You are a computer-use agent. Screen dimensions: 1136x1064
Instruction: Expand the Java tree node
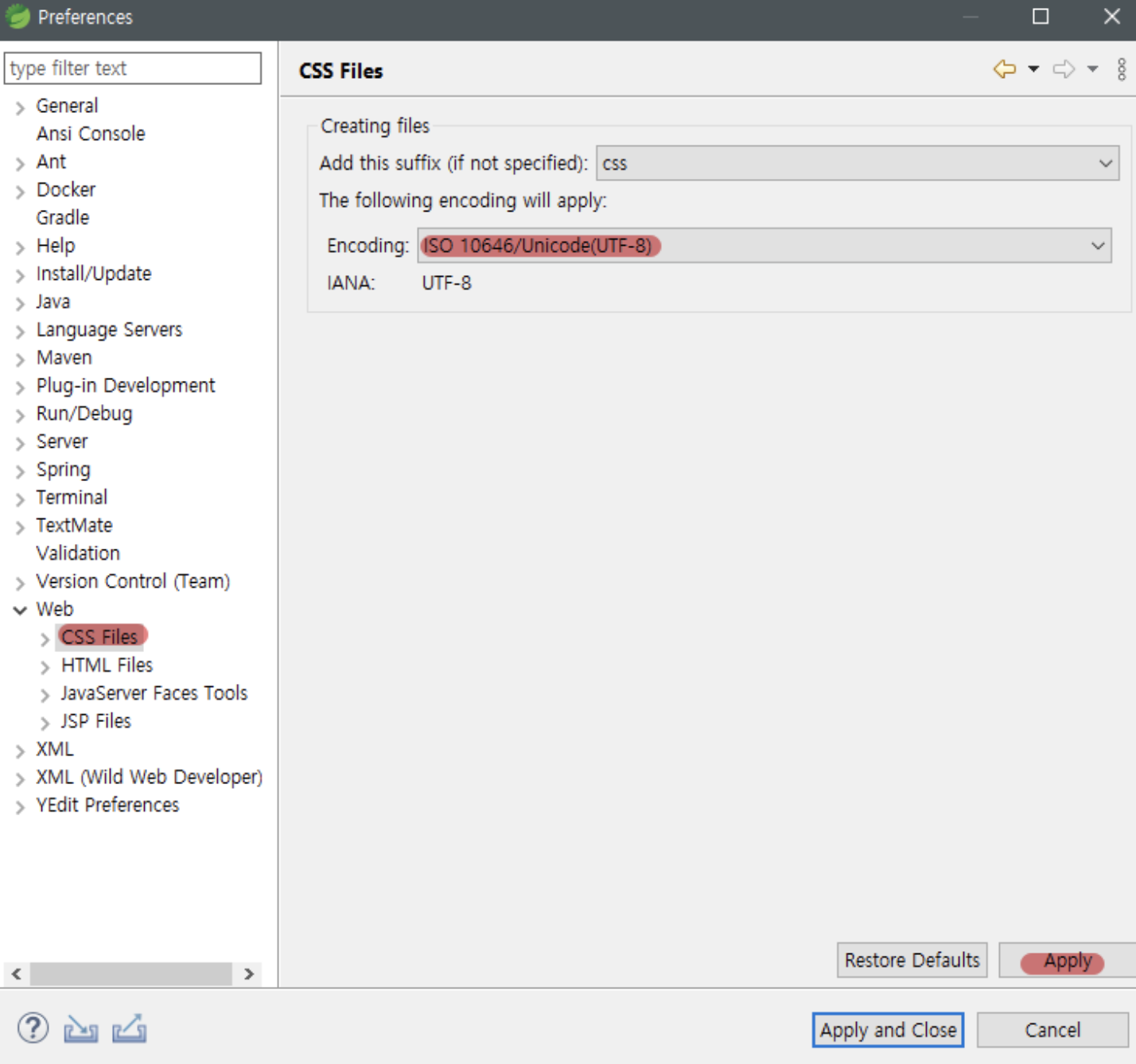tap(20, 304)
